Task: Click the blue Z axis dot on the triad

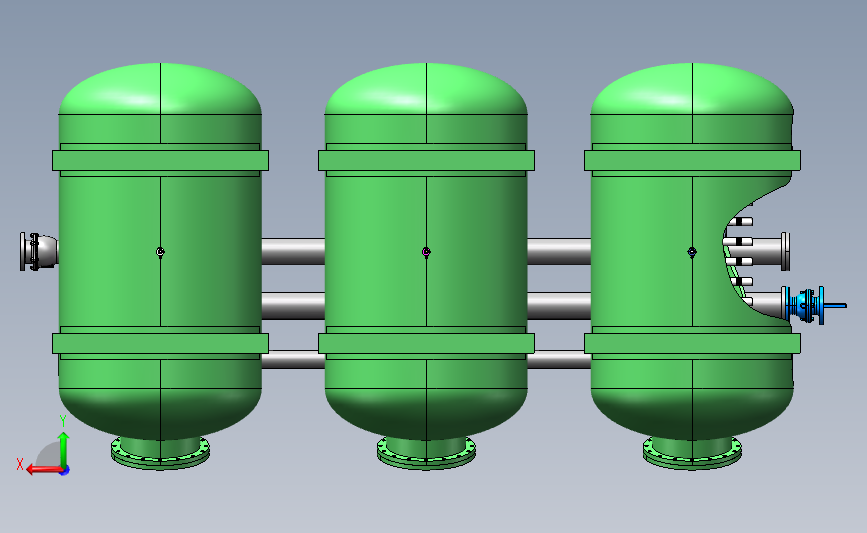Action: (65, 471)
